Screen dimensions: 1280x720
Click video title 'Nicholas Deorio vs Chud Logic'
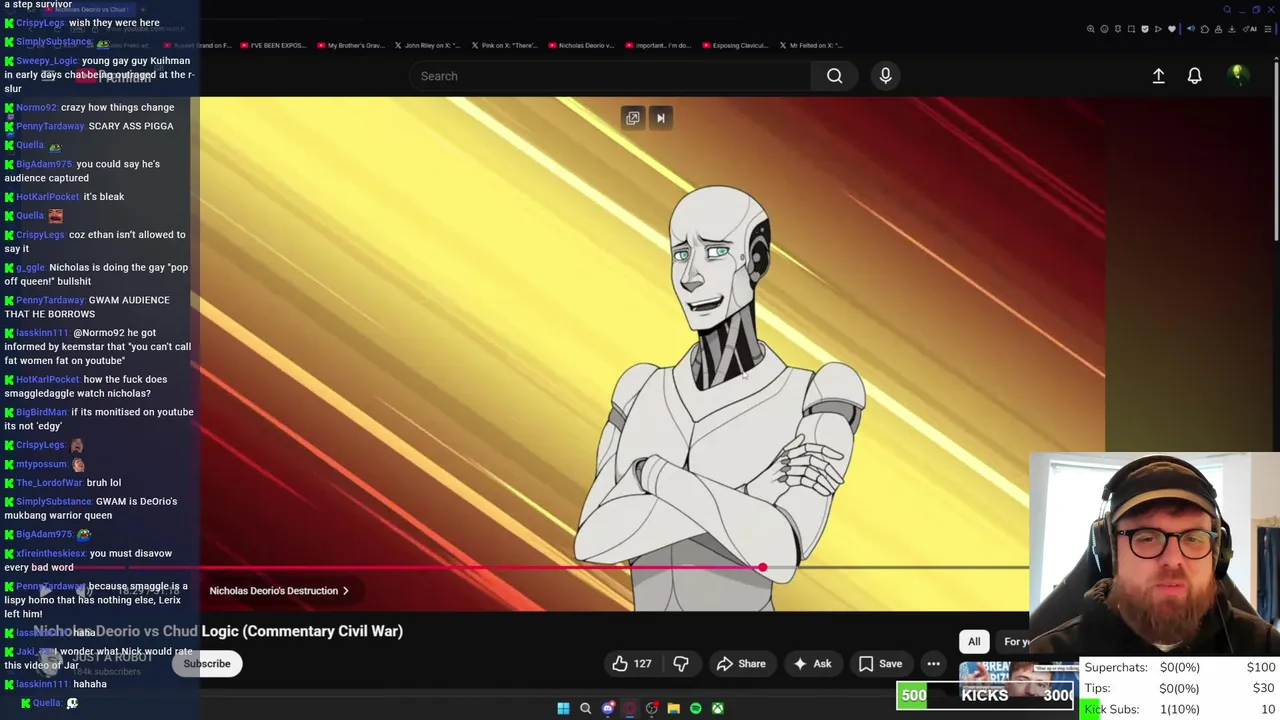coord(218,631)
